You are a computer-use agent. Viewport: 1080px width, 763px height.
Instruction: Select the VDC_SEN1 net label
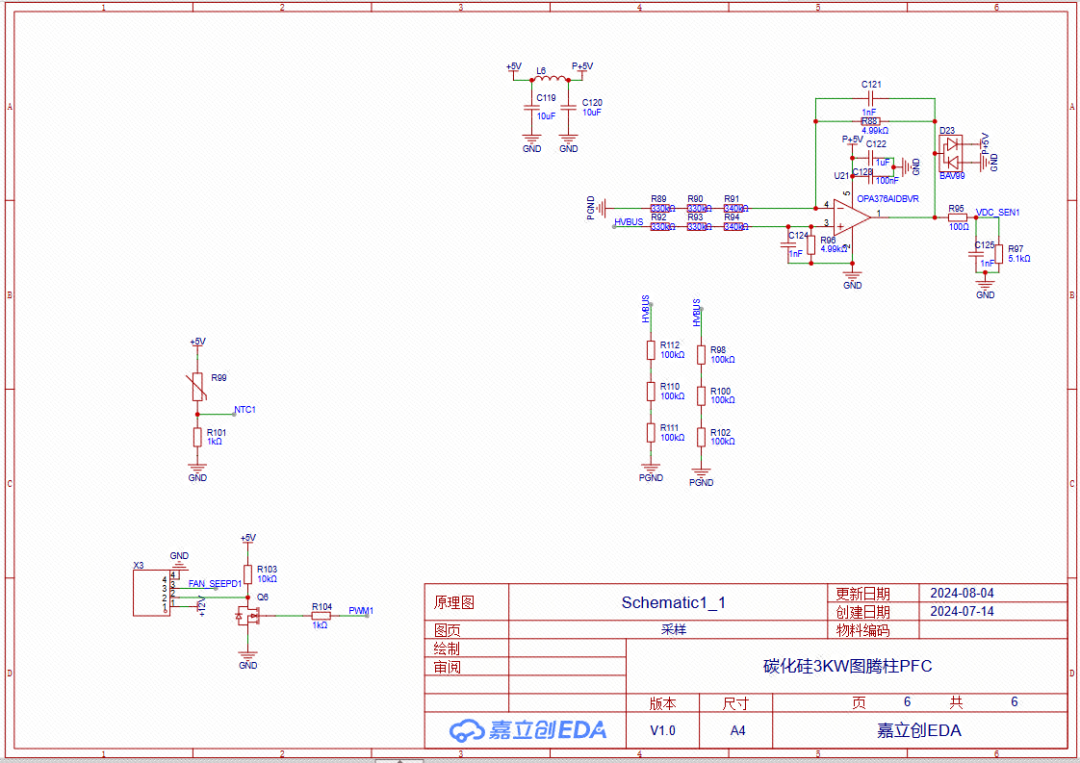[x=997, y=212]
